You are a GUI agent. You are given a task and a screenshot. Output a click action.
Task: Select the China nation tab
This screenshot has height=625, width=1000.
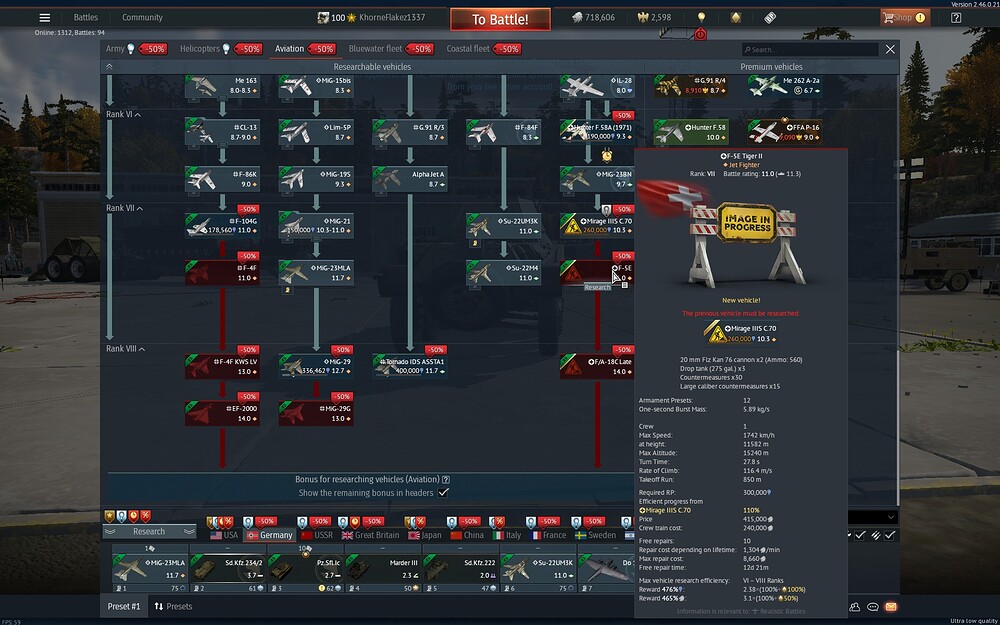pyautogui.click(x=467, y=535)
